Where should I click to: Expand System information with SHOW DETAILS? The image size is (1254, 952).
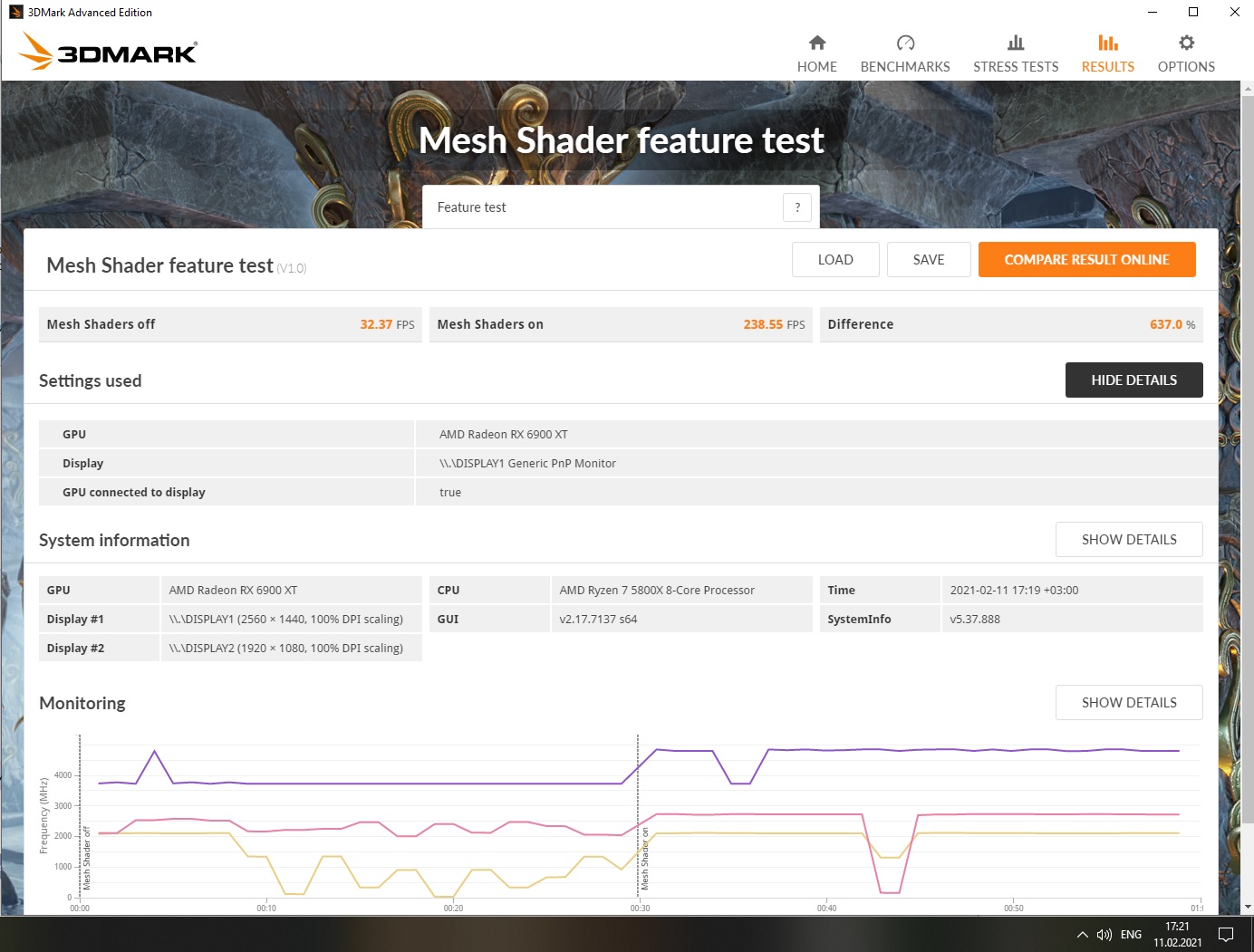coord(1129,540)
